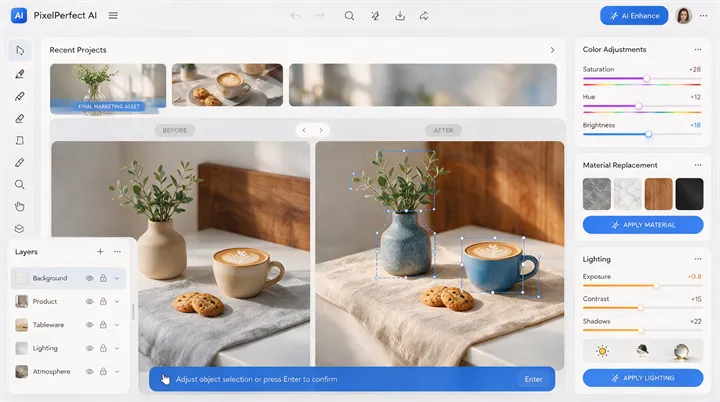Hide the Product layer

pos(90,301)
